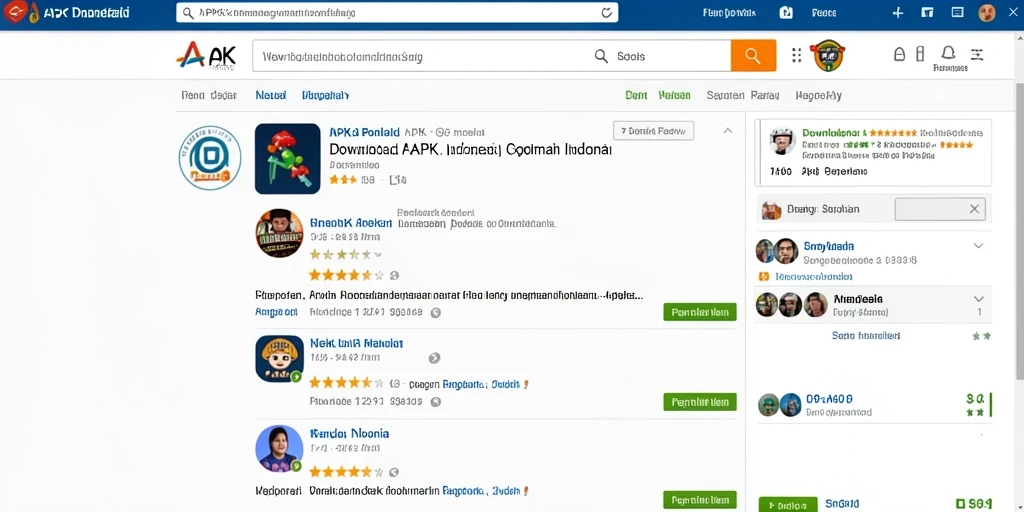Click the filter sliders icon in the header
This screenshot has height=512, width=1024.
pos(977,54)
